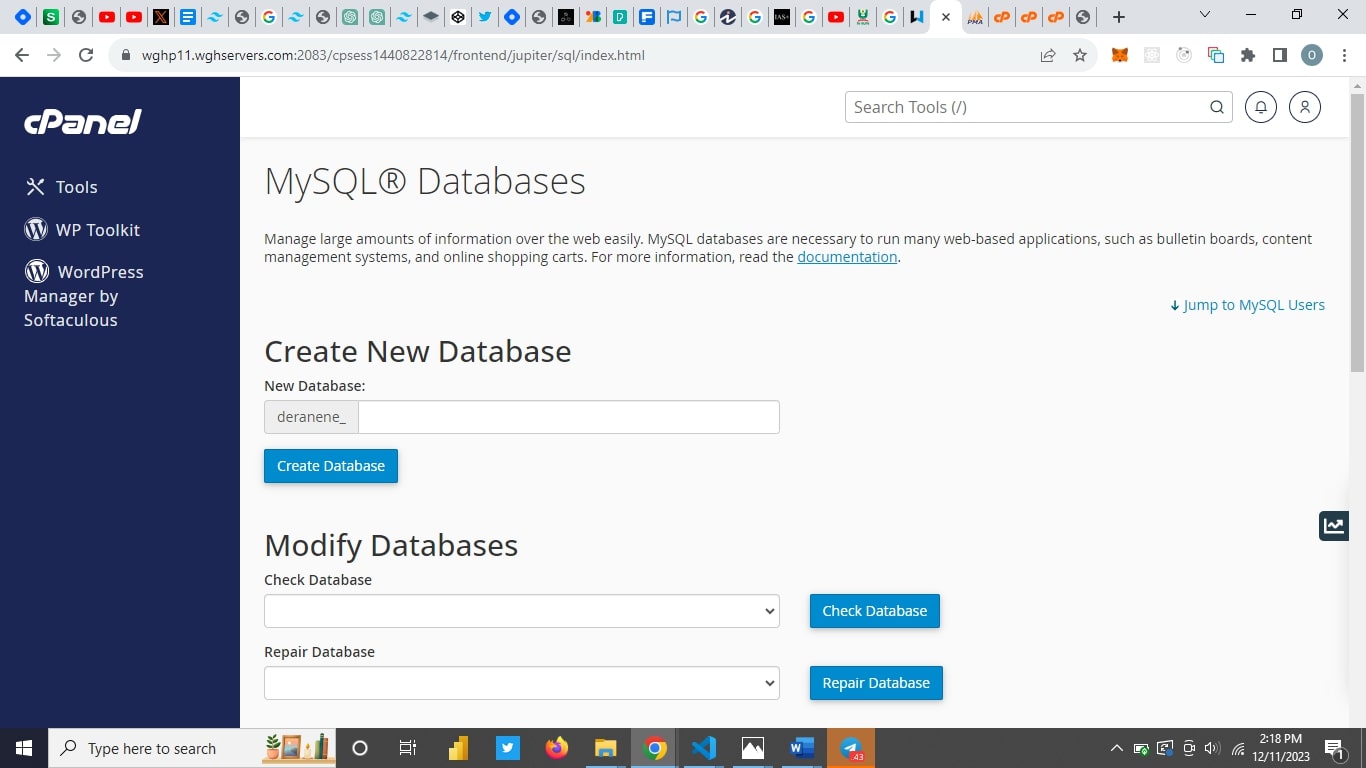
Task: Click the Check Database button
Action: [875, 611]
